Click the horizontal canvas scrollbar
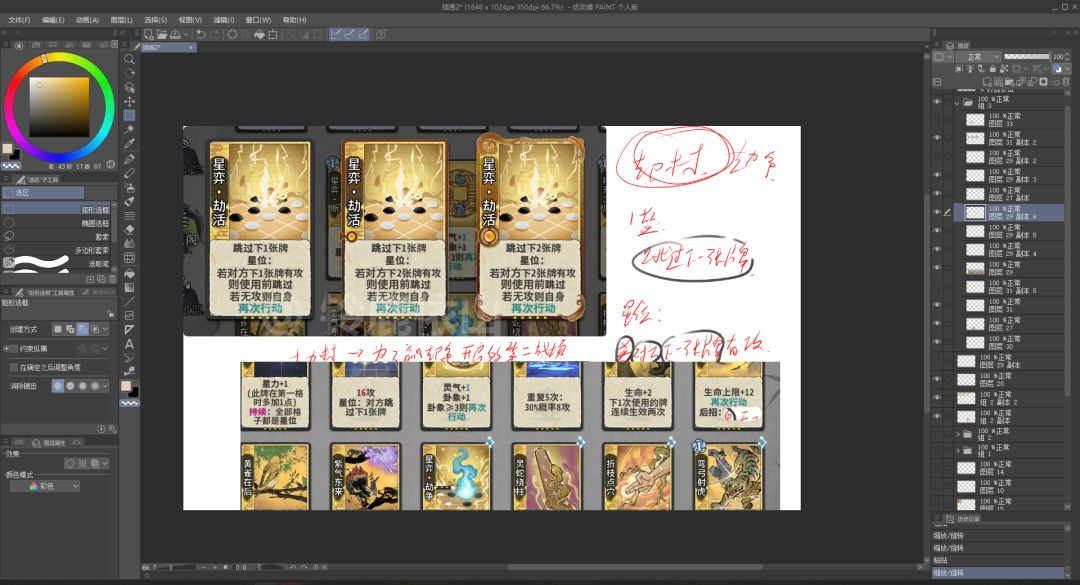 (634, 567)
